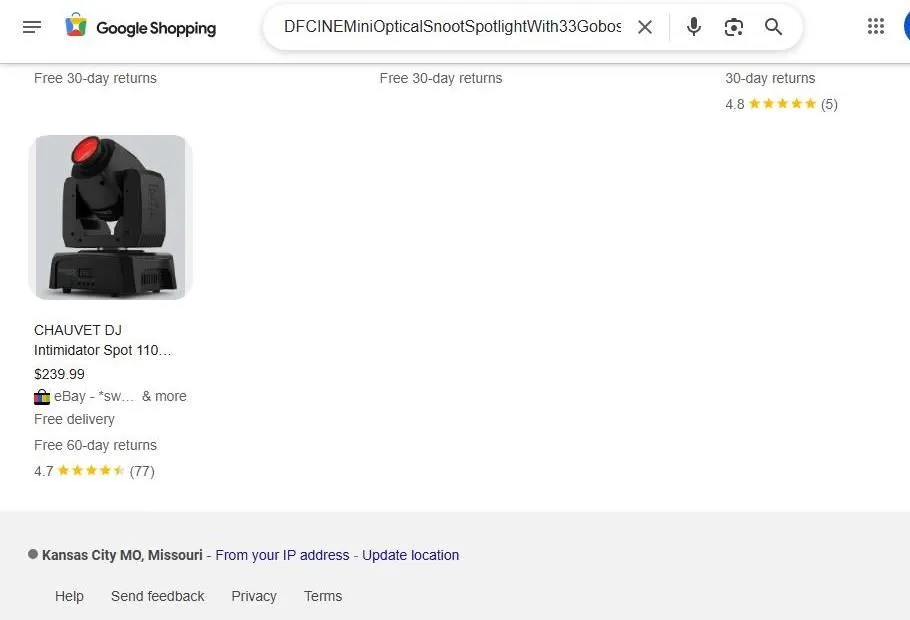Click the 'From your IP address' link

point(282,556)
